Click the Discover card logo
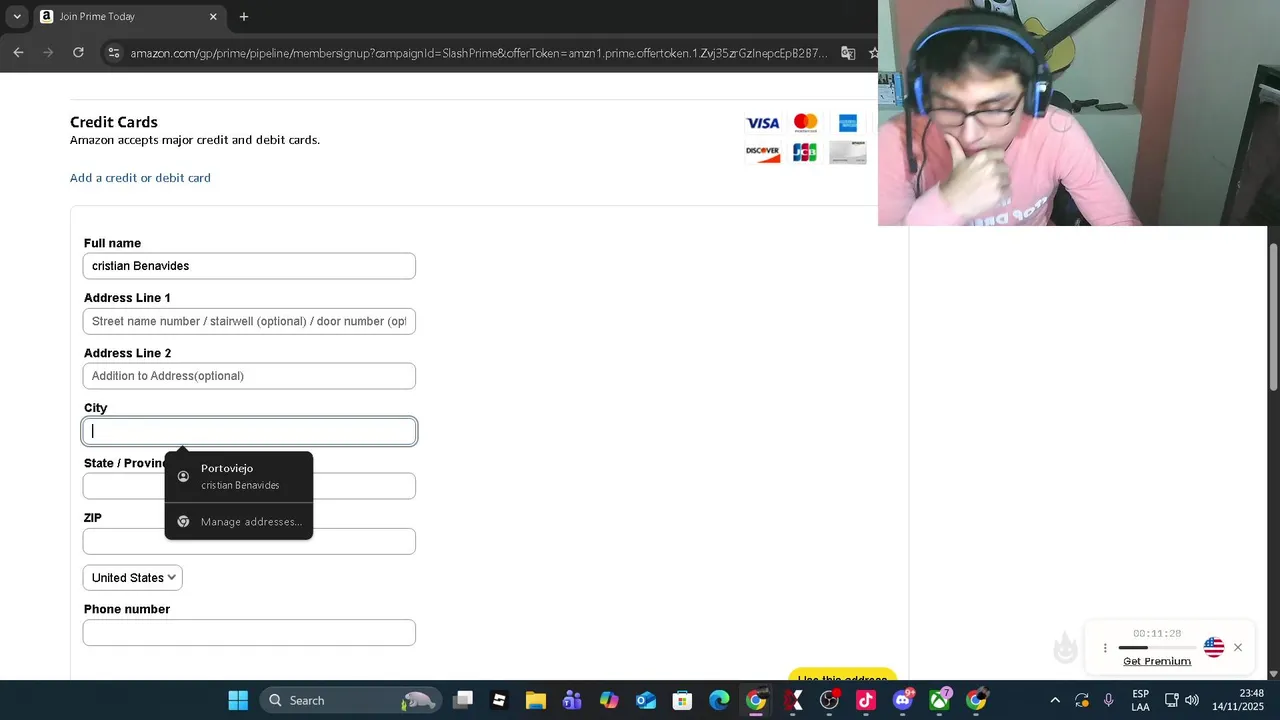 763,153
